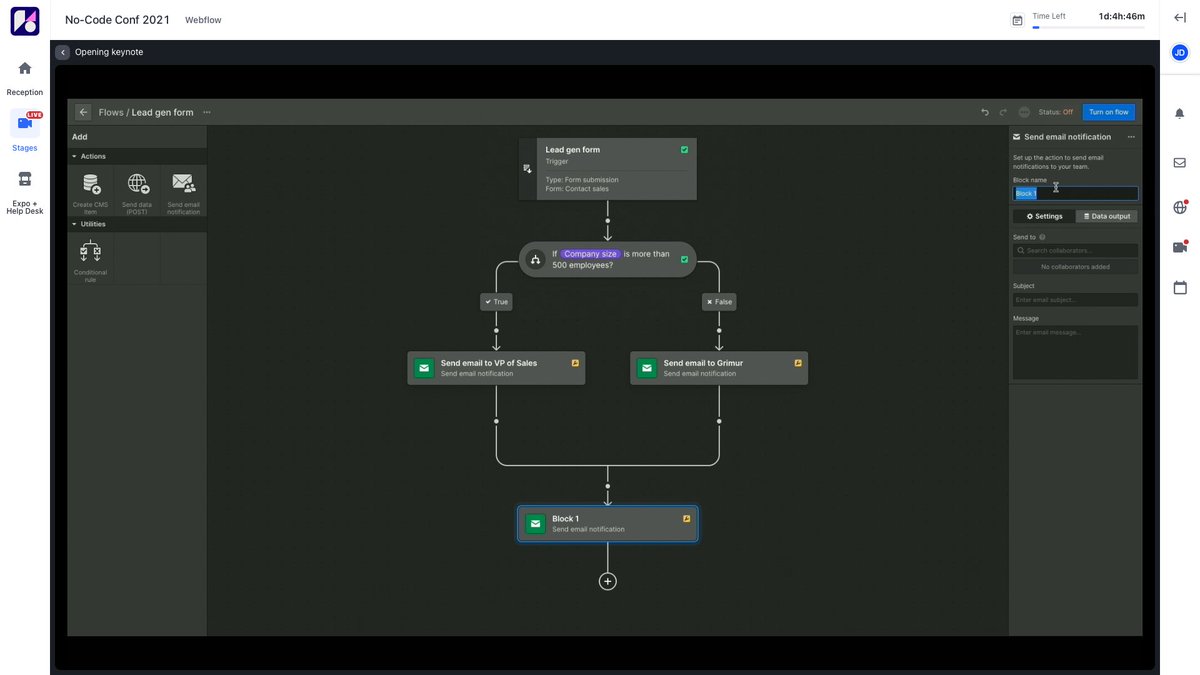Select the Send email to Grimur block
This screenshot has width=1200, height=675.
(x=719, y=368)
